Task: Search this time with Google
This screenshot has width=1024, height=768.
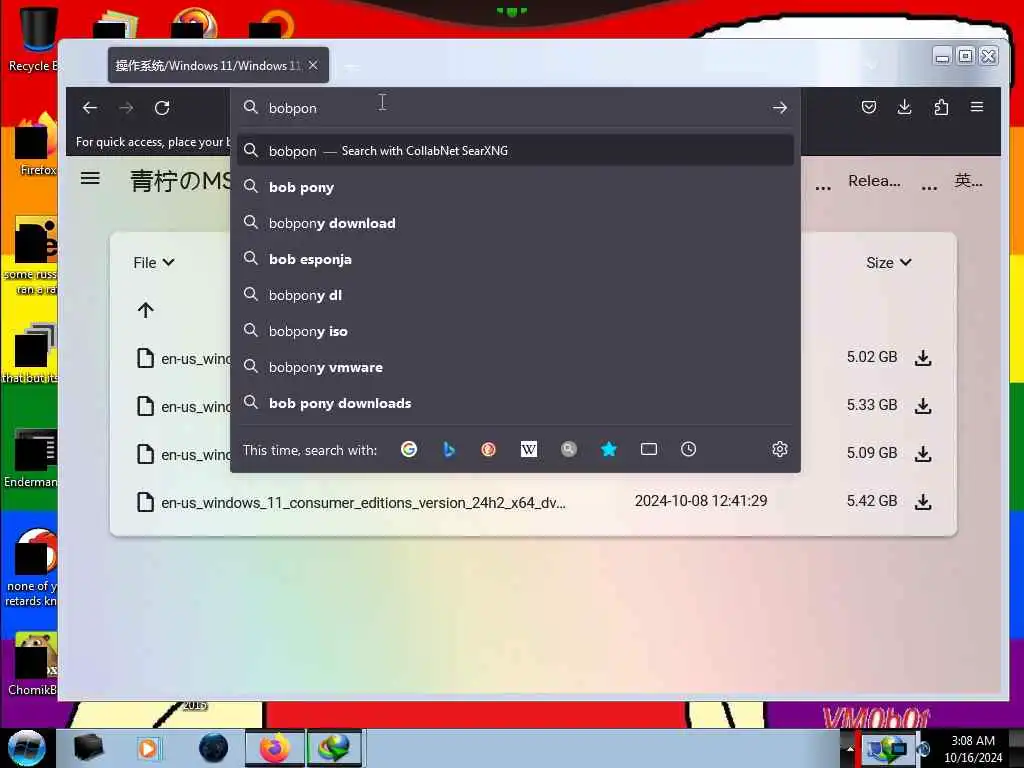Action: [x=409, y=449]
